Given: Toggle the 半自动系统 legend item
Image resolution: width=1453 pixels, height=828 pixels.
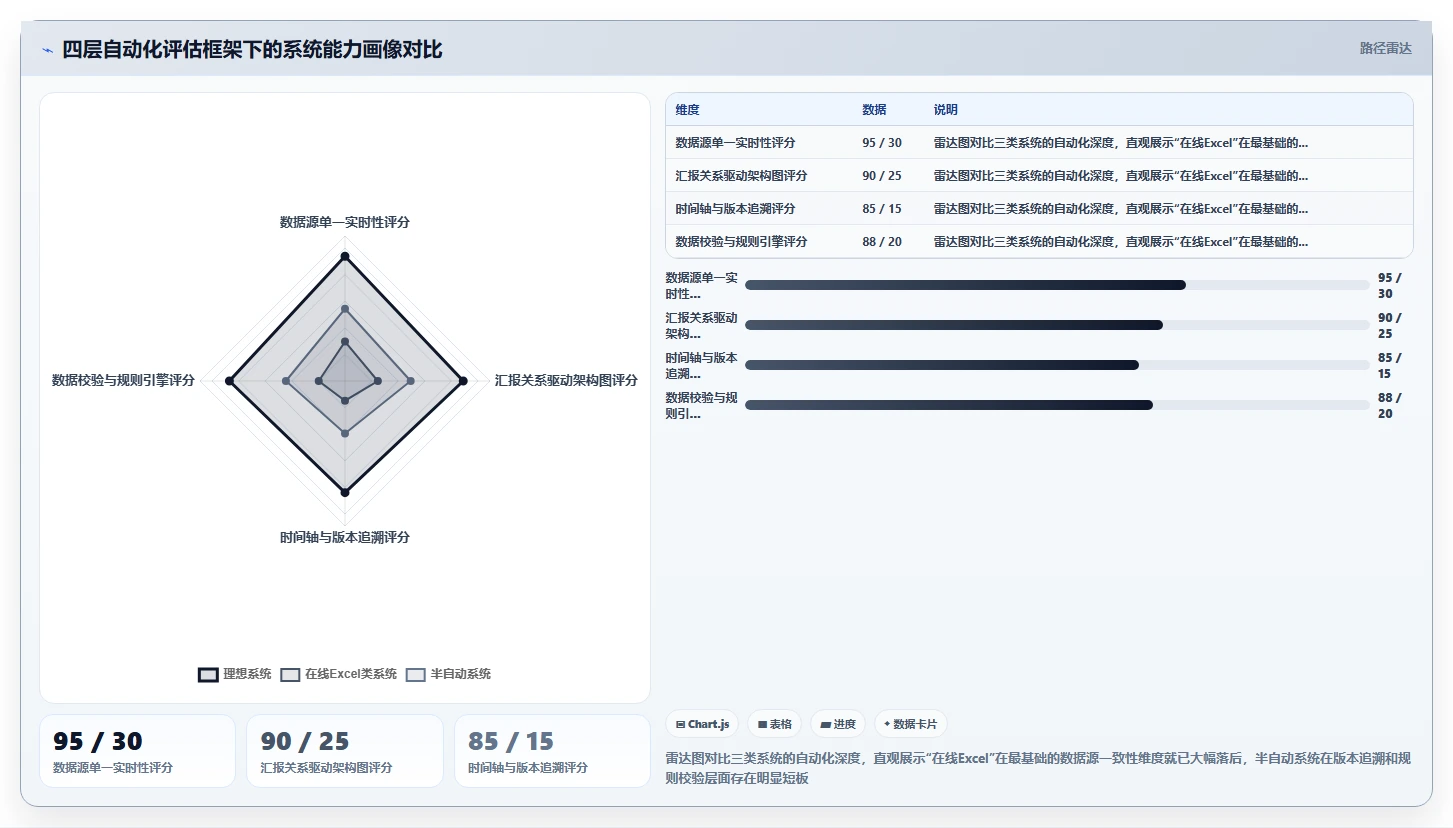Looking at the screenshot, I should (x=448, y=674).
